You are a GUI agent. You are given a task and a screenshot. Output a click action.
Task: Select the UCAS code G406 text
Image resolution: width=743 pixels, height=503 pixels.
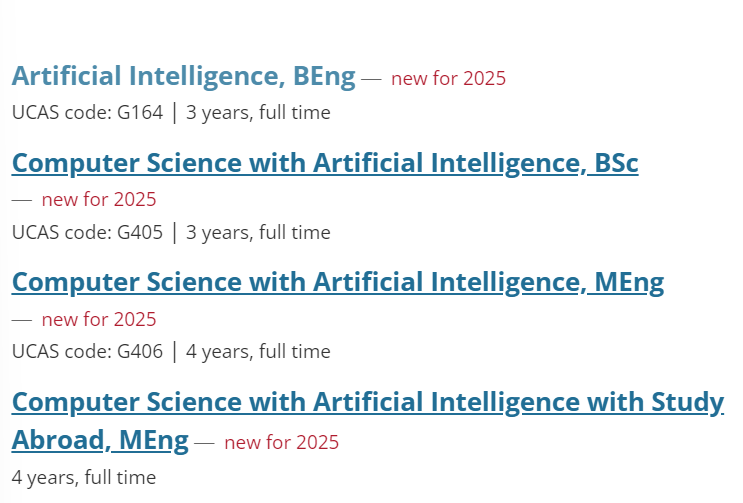pyautogui.click(x=87, y=351)
